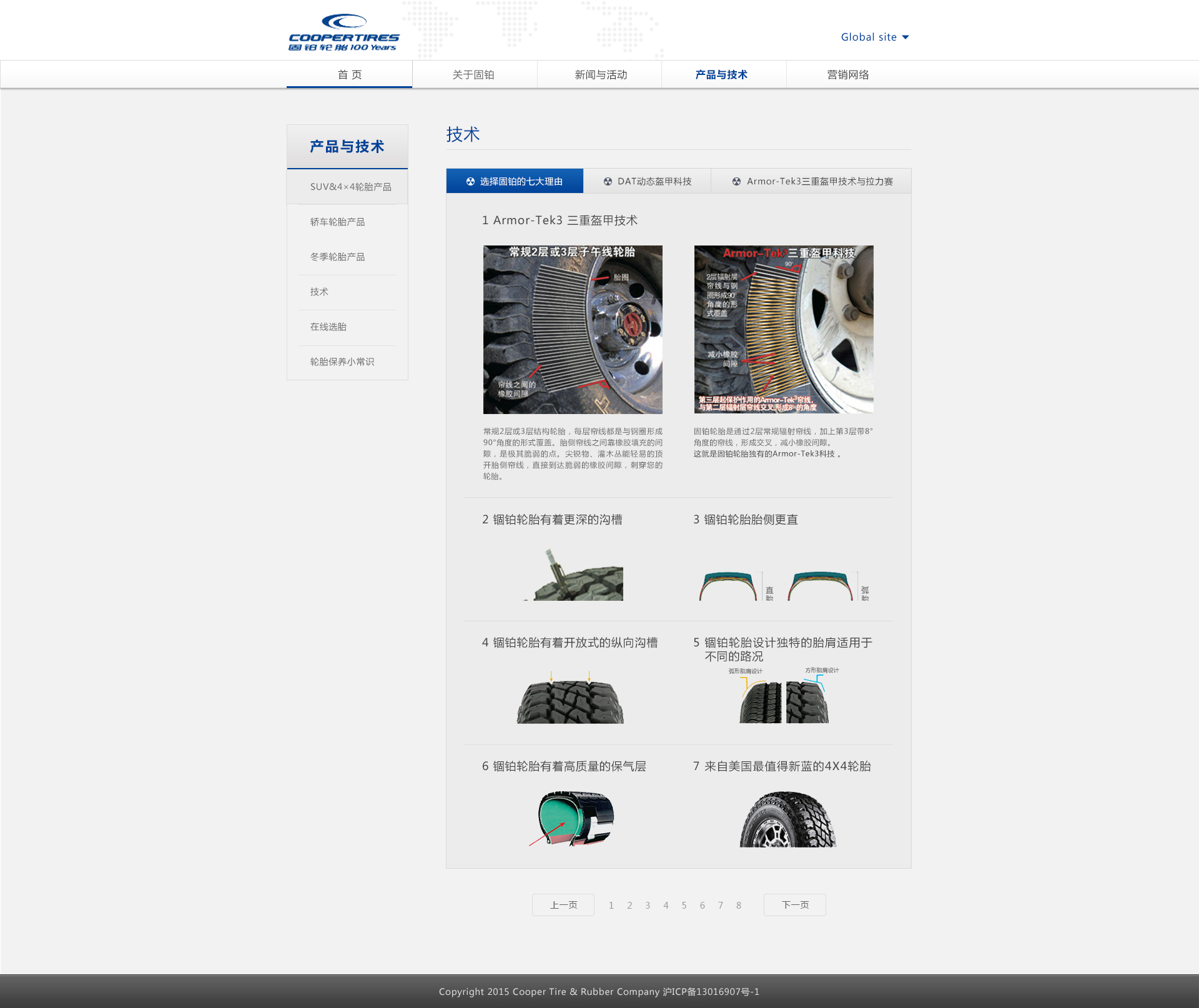Click the deeper groove tire image
1199x1008 pixels.
pos(573,574)
